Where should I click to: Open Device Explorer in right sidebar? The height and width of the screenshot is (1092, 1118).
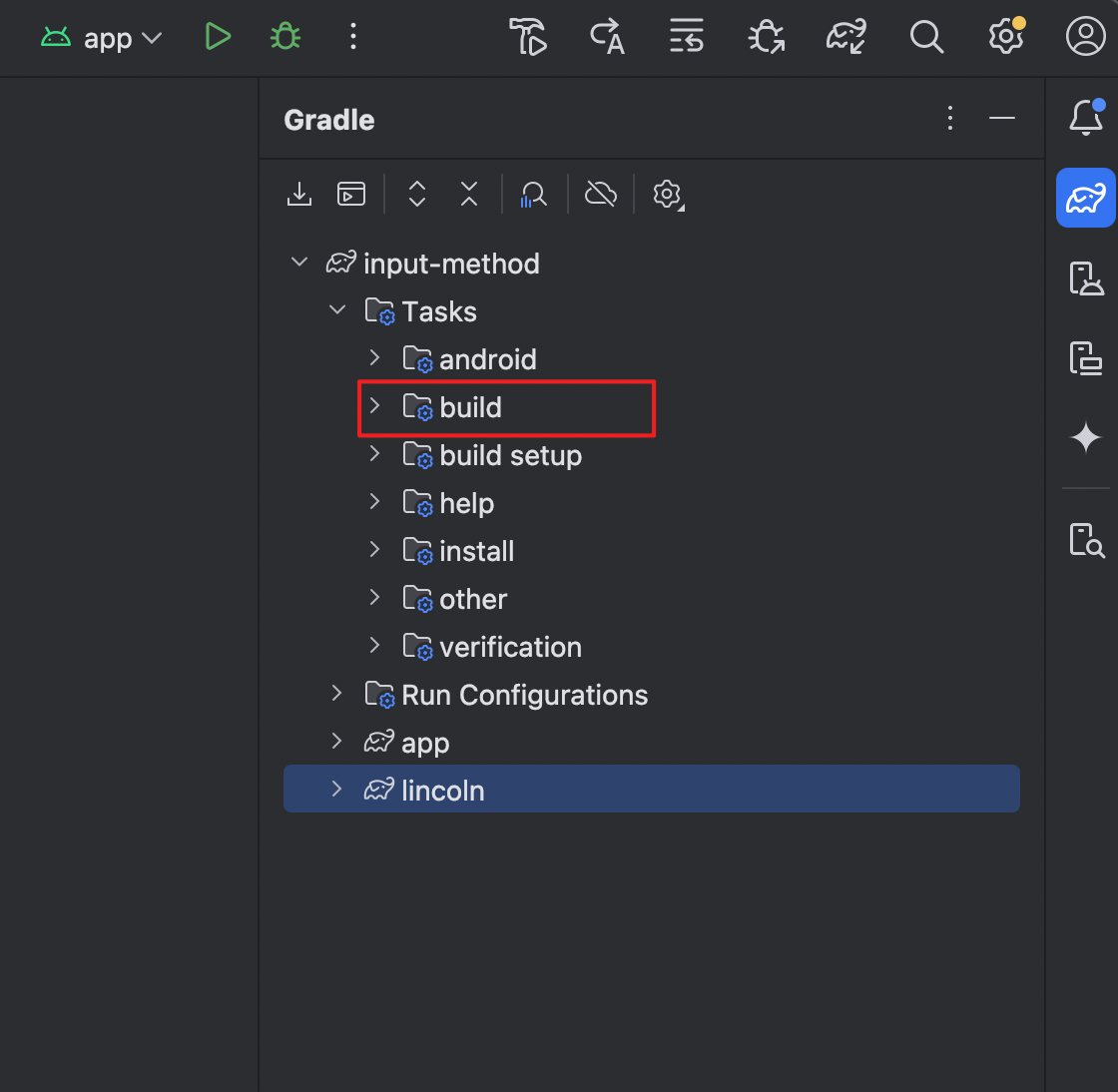(x=1086, y=540)
